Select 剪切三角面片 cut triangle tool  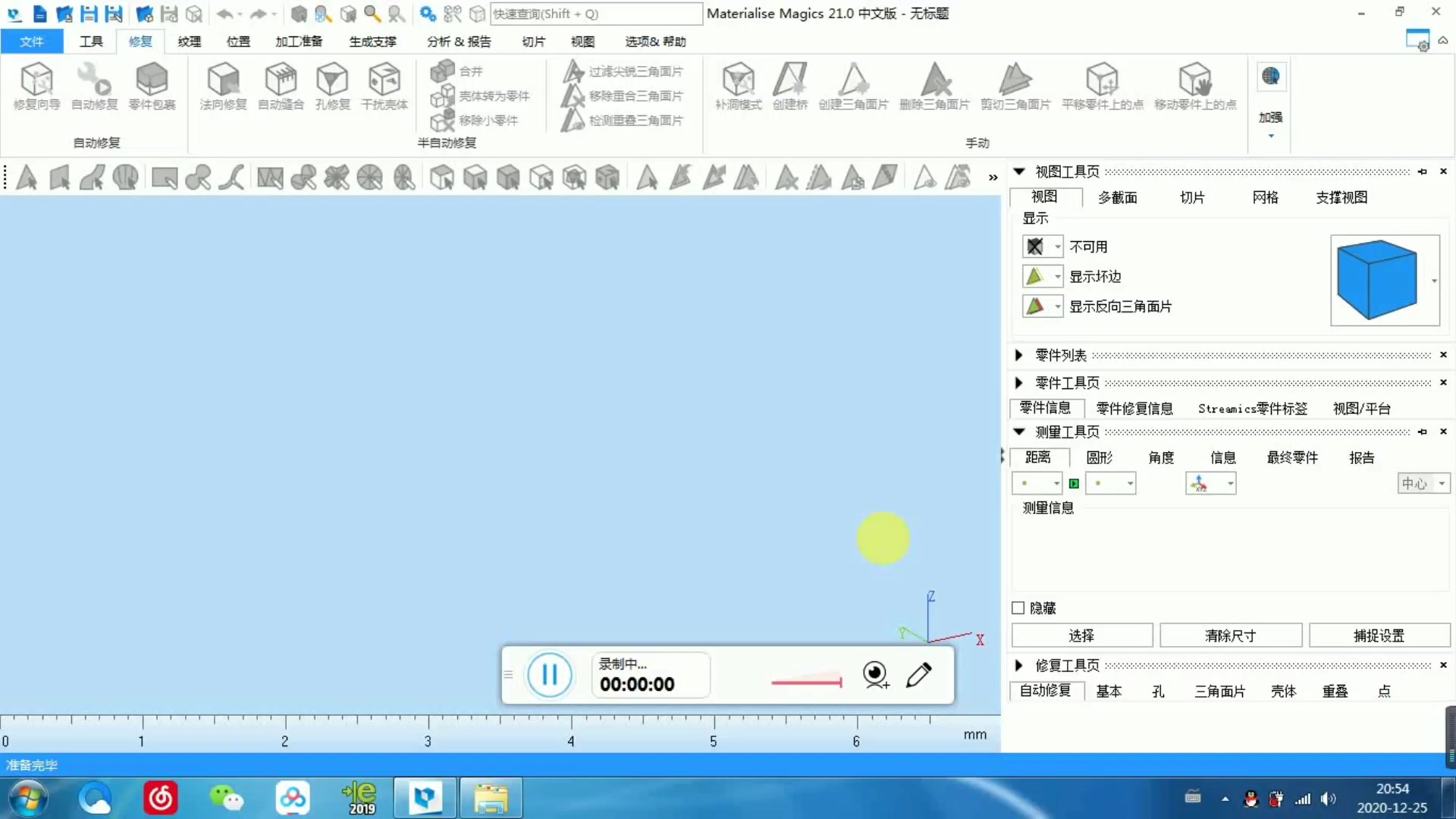click(x=1015, y=86)
